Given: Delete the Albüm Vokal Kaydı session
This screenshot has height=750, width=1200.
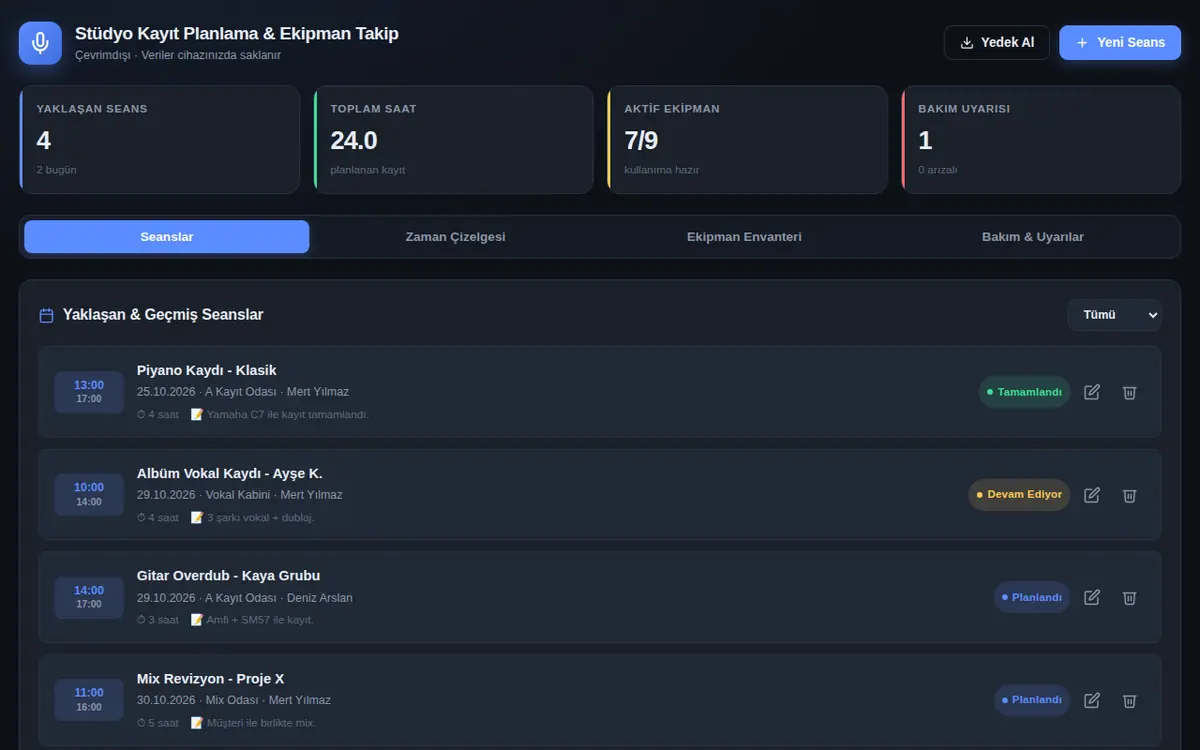Looking at the screenshot, I should point(1129,495).
